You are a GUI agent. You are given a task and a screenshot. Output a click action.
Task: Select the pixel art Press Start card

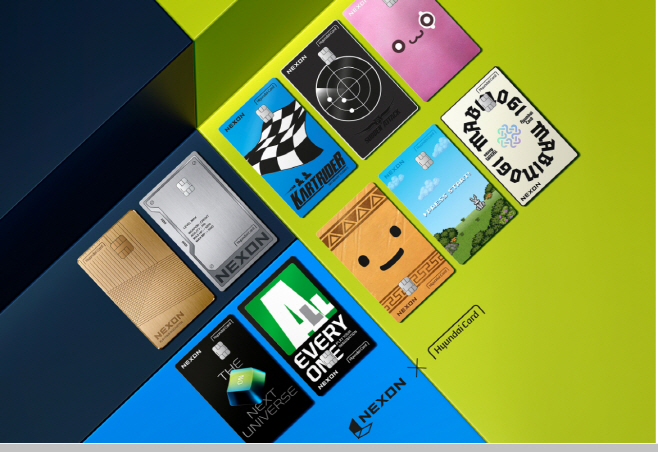click(x=448, y=194)
